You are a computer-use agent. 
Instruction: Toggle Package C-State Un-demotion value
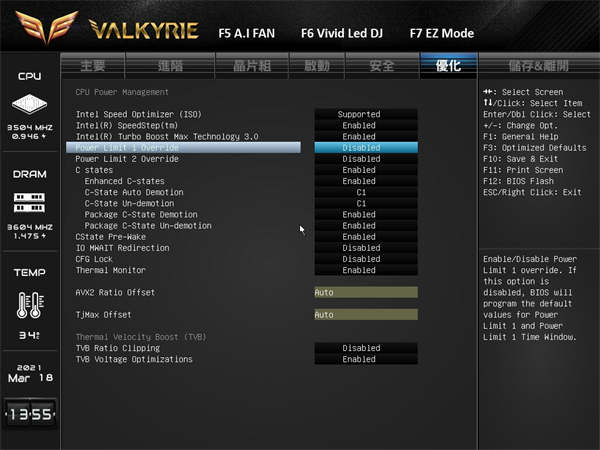[x=366, y=225]
